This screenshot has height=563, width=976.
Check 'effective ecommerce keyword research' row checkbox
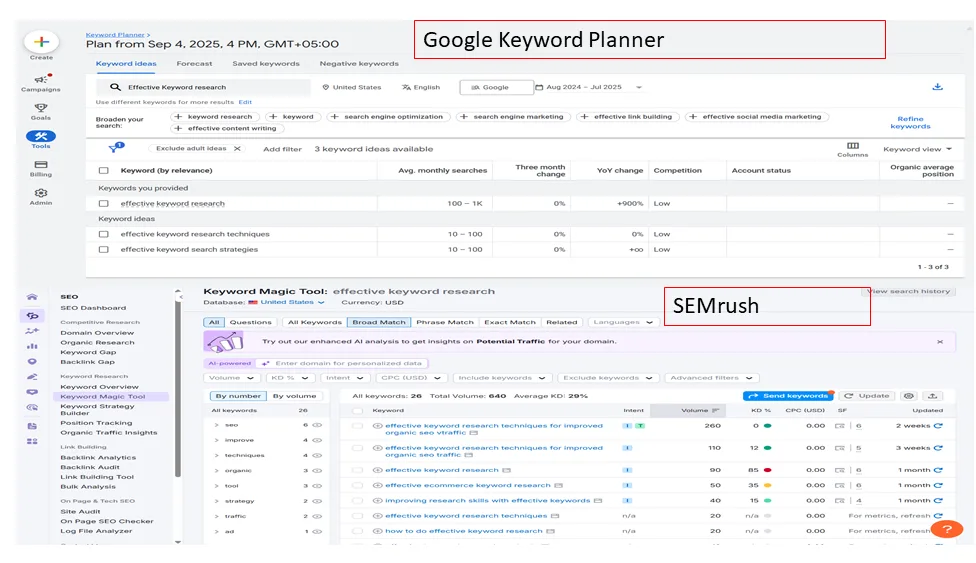pyautogui.click(x=357, y=486)
